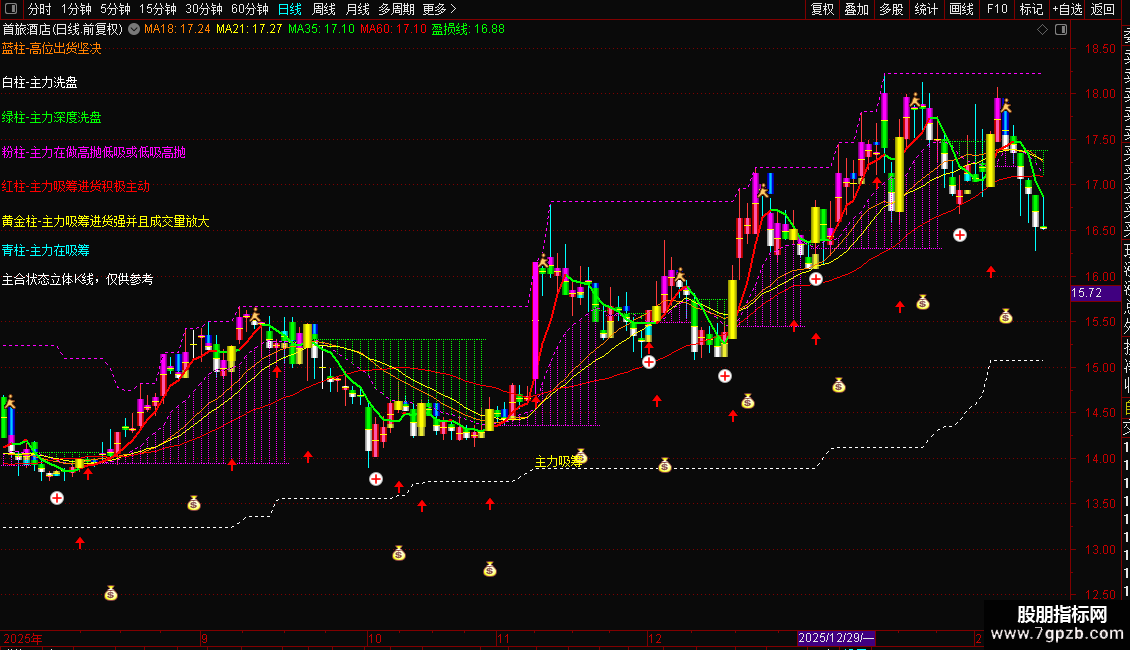Open the 多周期 multi-period view
The height and width of the screenshot is (650, 1130).
coord(396,9)
